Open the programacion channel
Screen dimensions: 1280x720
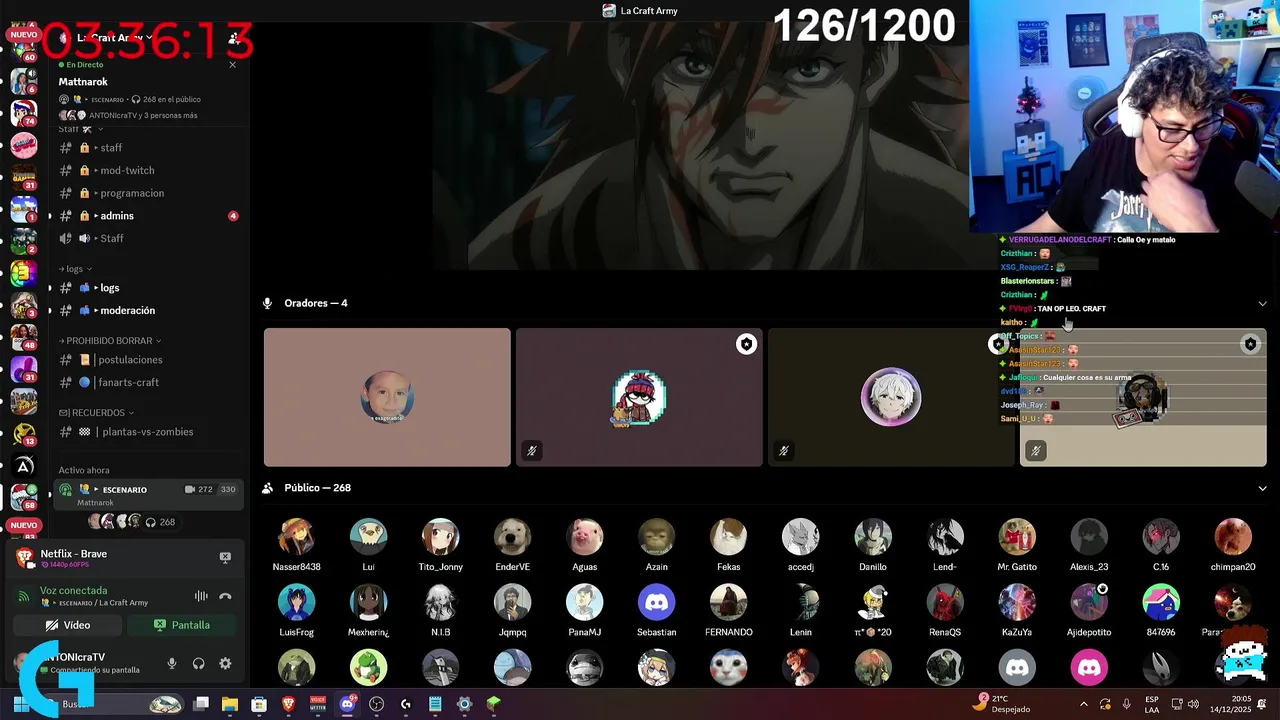pyautogui.click(x=148, y=193)
